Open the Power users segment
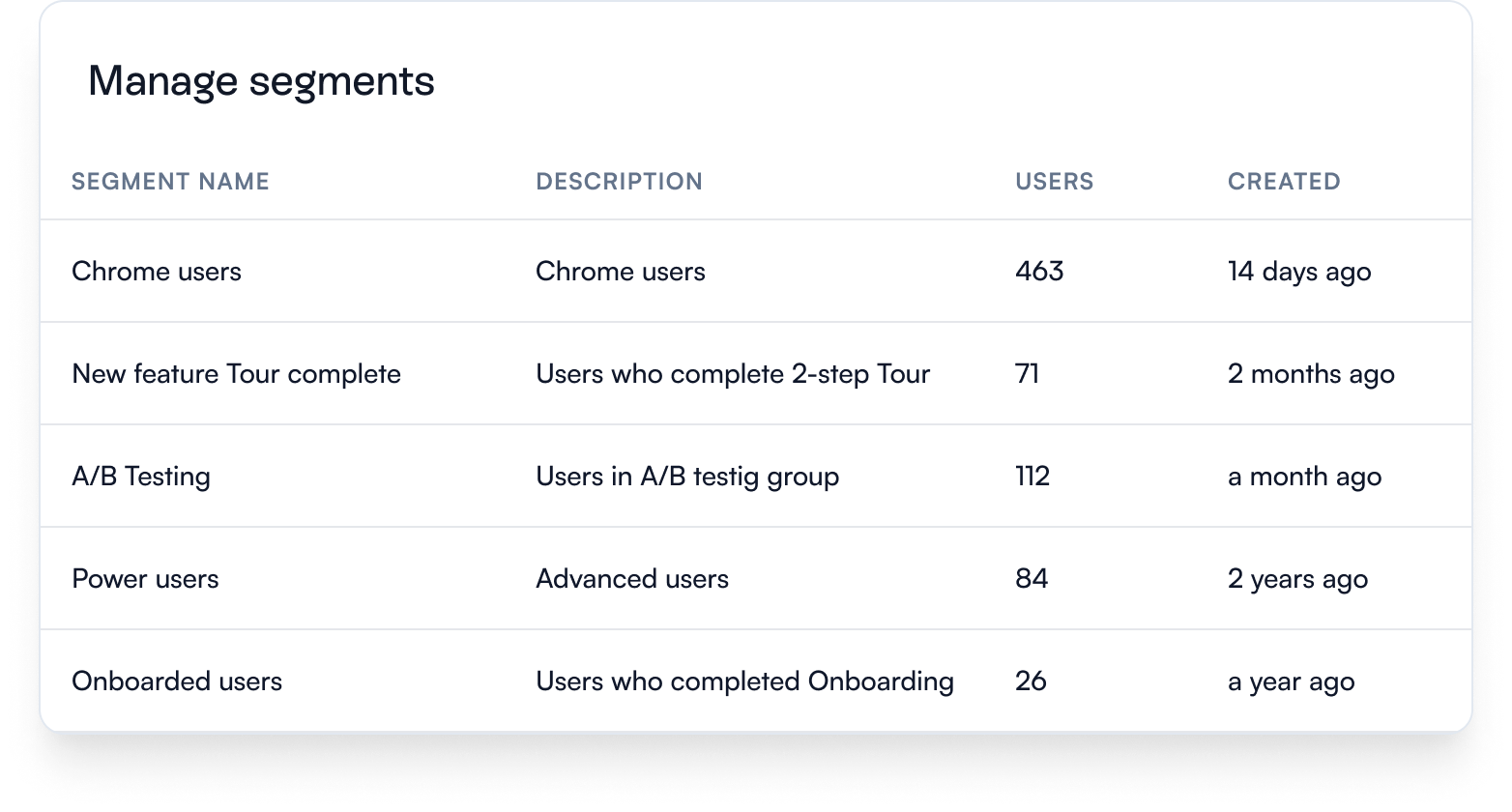Screen dimensions: 1512x812 click(x=145, y=579)
